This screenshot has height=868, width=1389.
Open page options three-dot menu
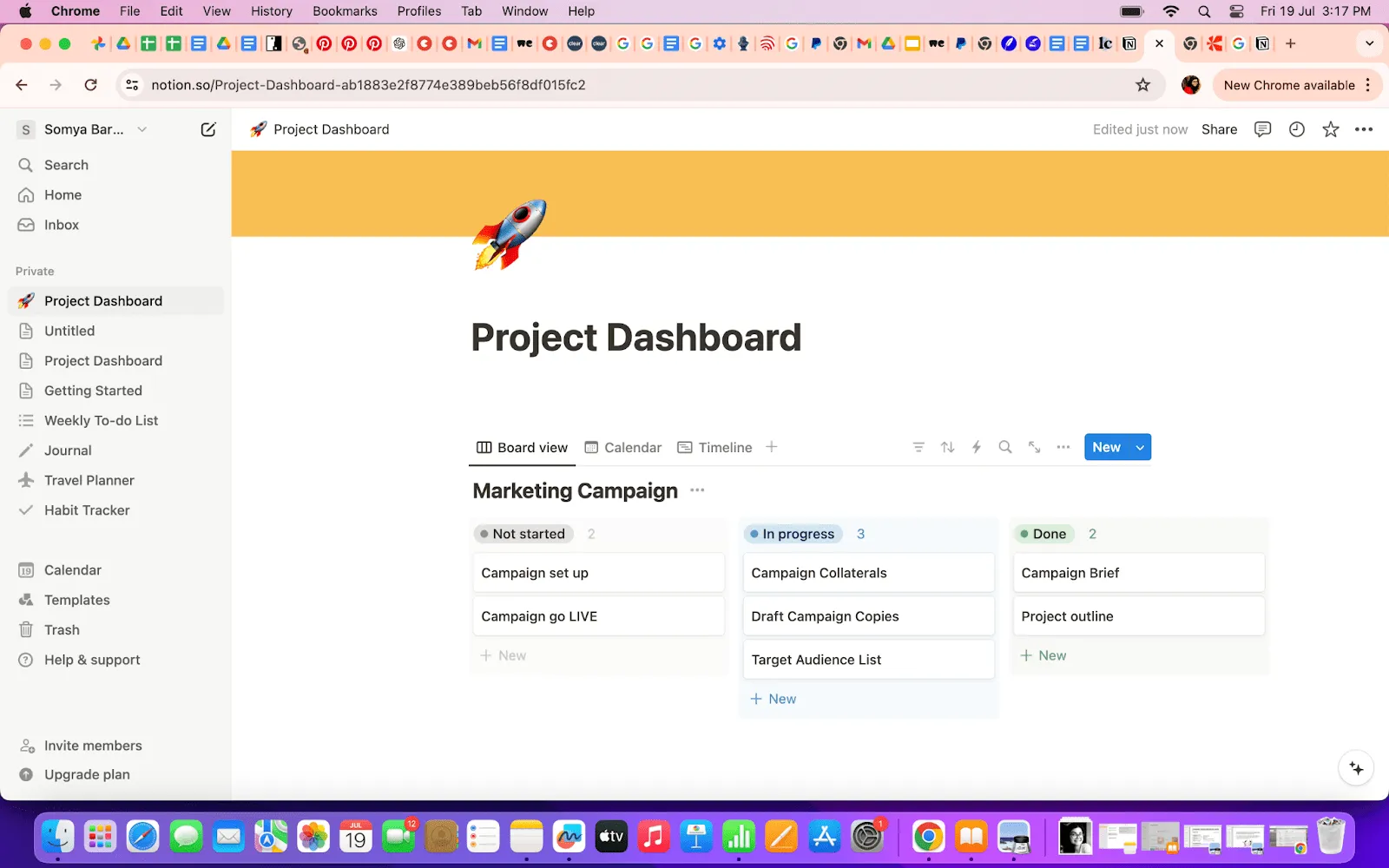(x=1364, y=129)
